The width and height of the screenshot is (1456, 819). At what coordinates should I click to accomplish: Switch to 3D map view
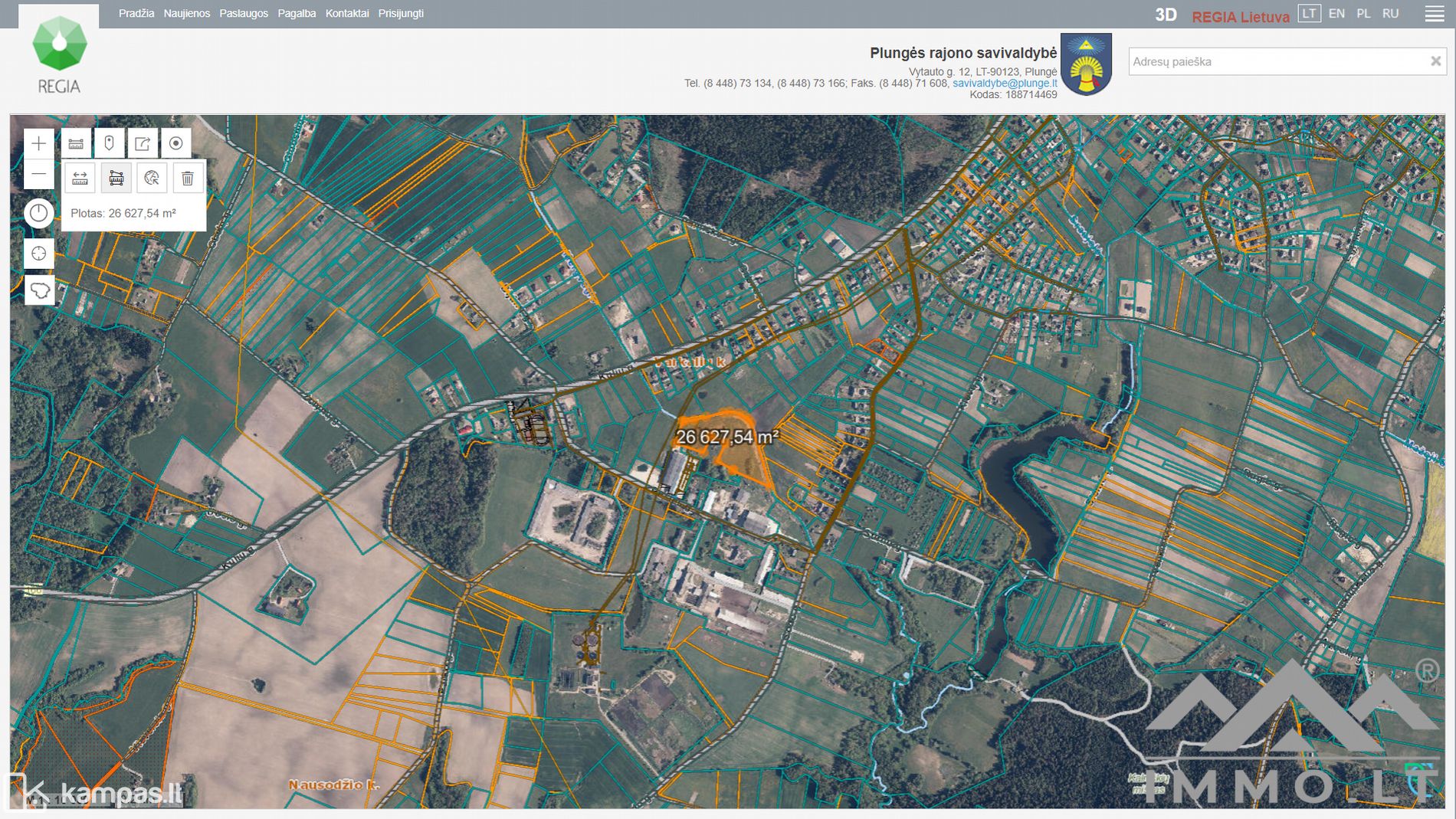[x=1165, y=15]
